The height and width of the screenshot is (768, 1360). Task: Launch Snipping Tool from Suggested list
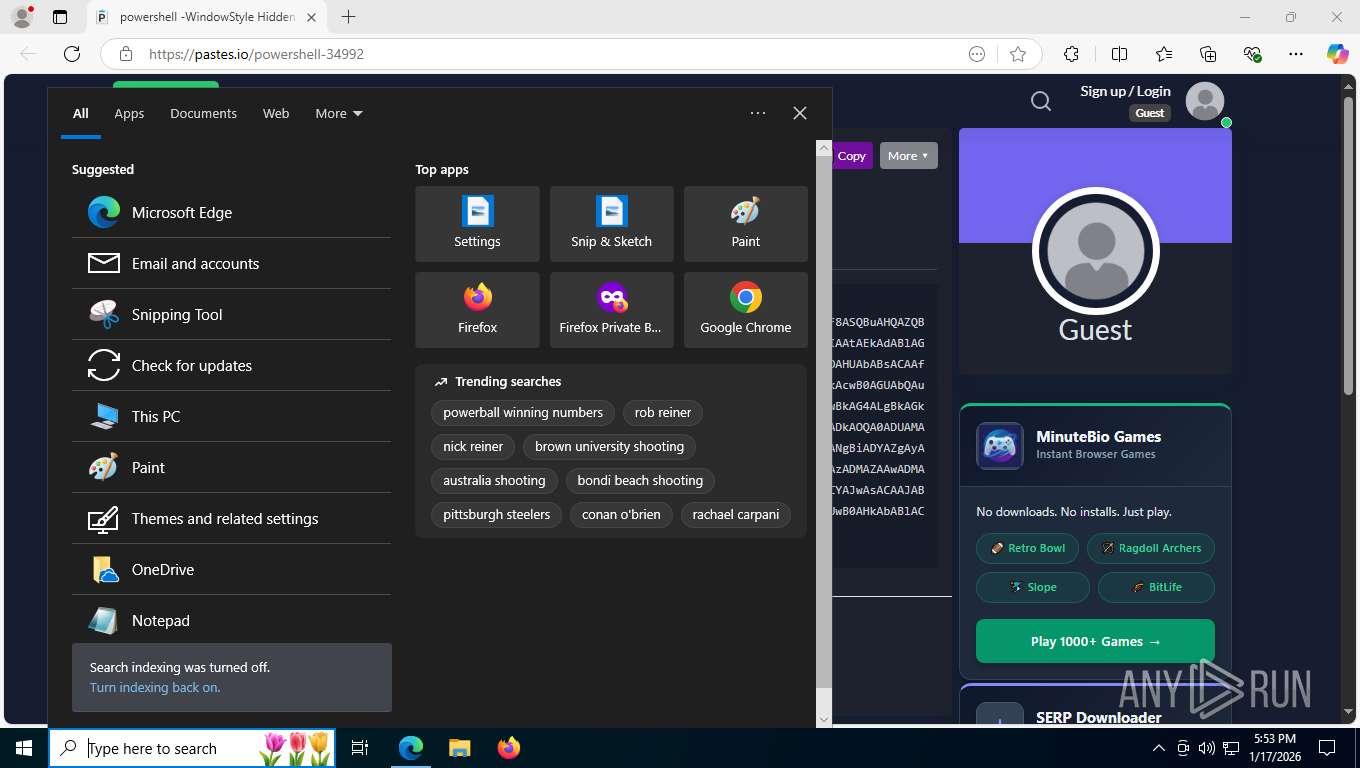231,314
